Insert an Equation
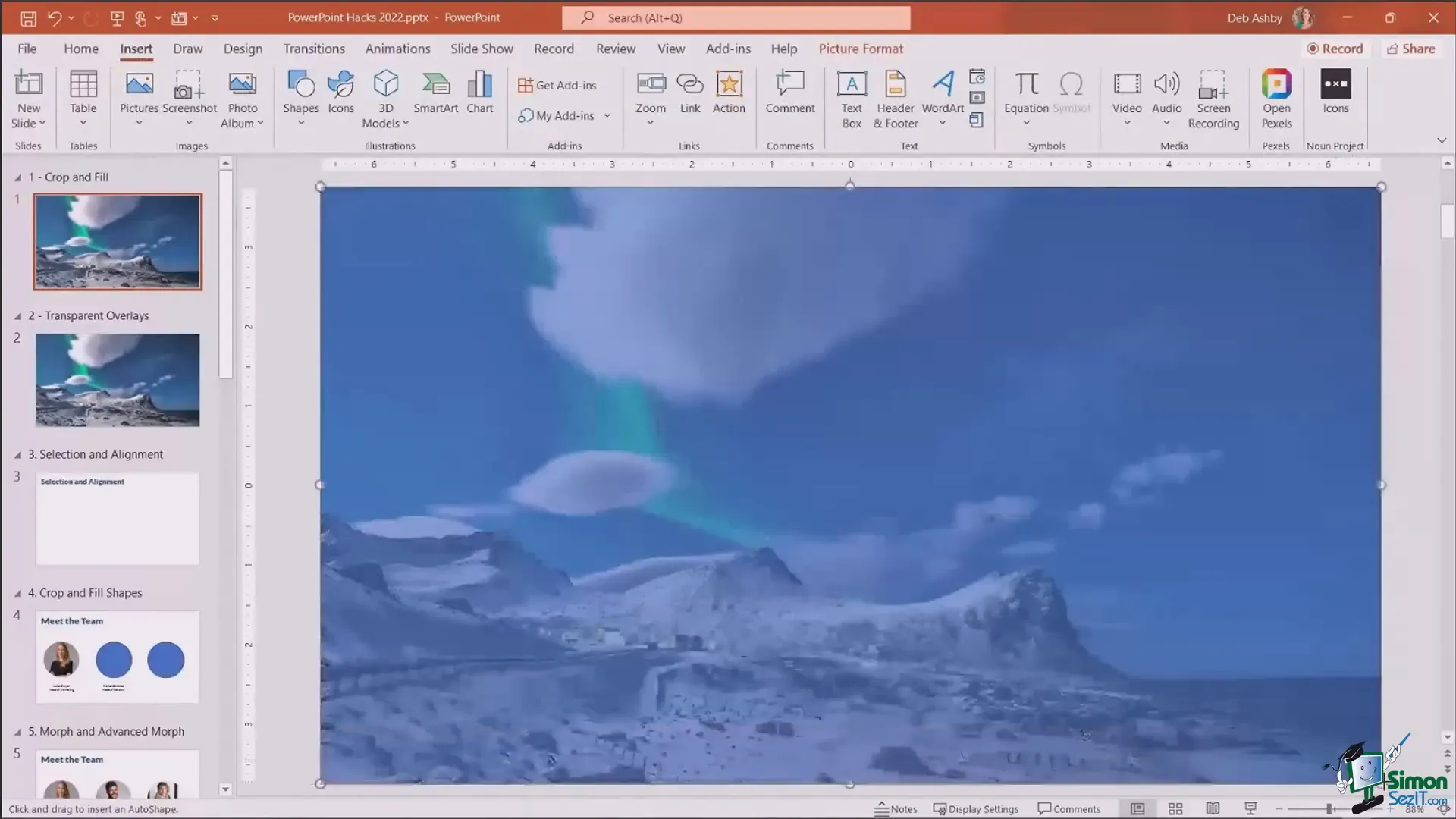The height and width of the screenshot is (819, 1456). (x=1027, y=99)
